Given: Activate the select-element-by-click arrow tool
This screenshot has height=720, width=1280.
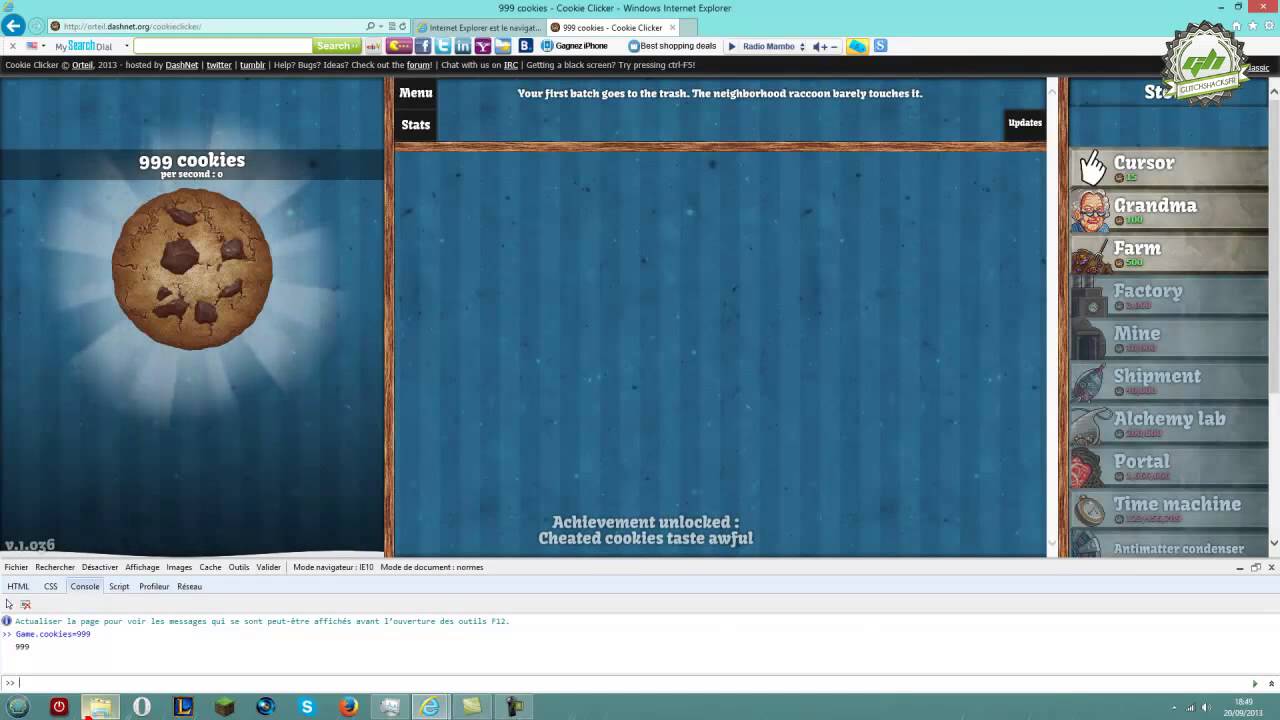Looking at the screenshot, I should tap(9, 604).
